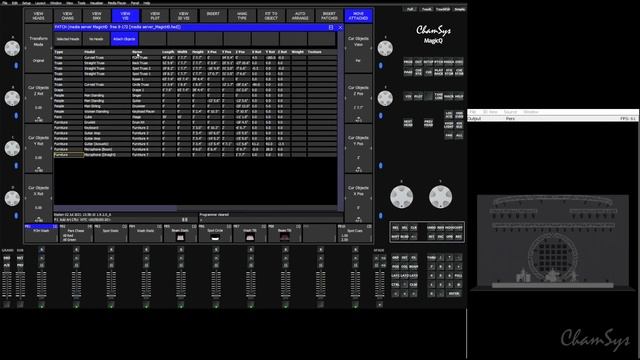Click the encoder wheel beside Transform Mode

[12, 48]
